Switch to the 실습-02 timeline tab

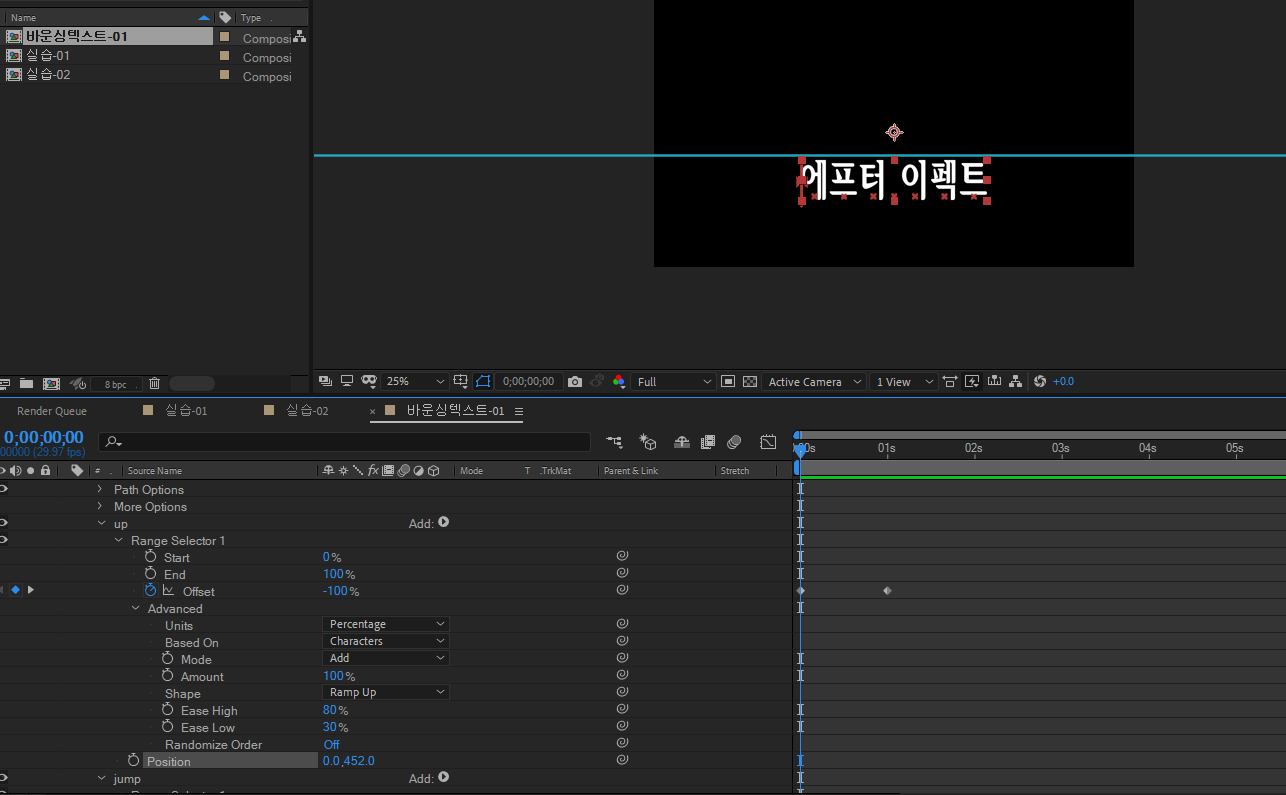[x=307, y=411]
